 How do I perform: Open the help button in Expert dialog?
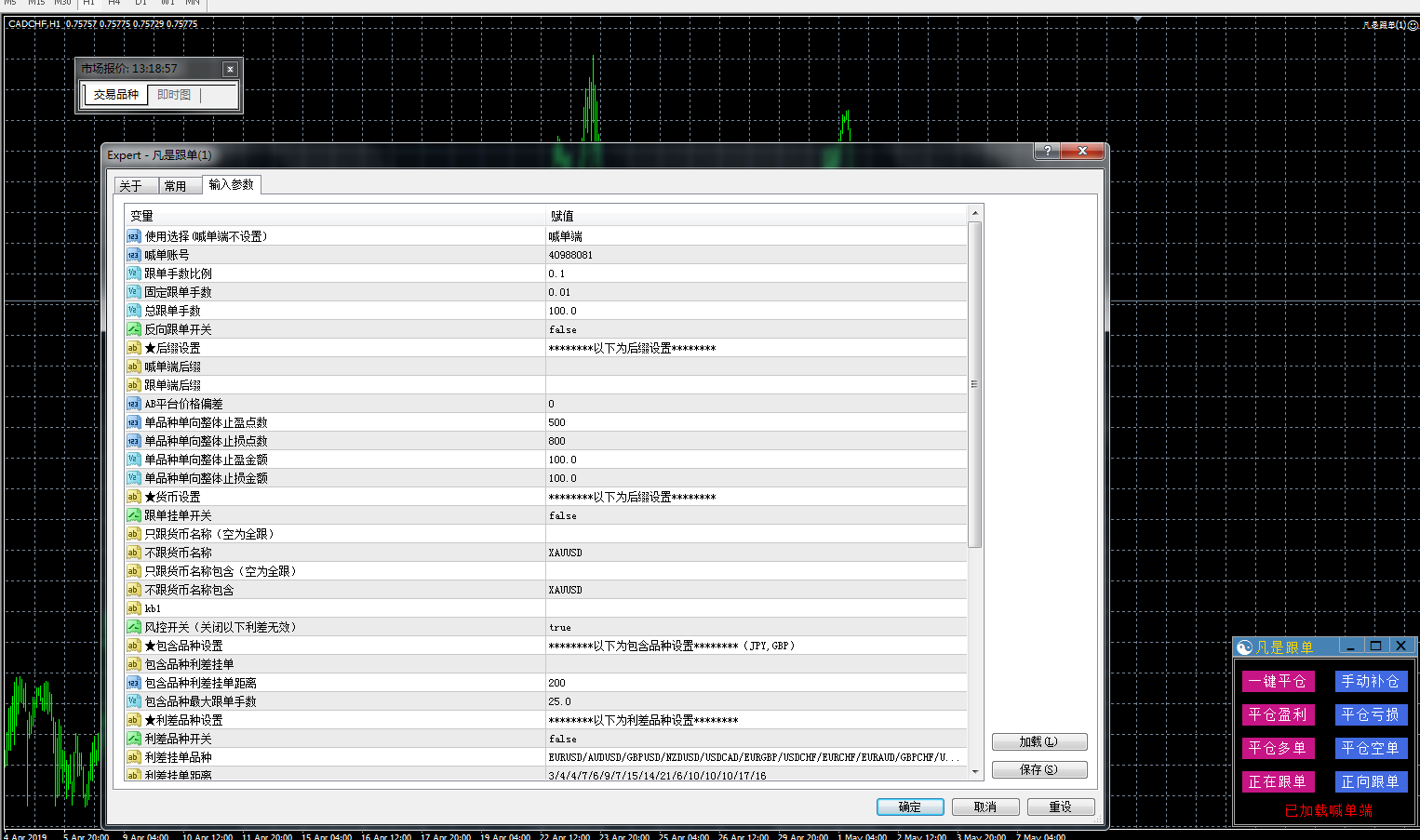[x=1048, y=151]
